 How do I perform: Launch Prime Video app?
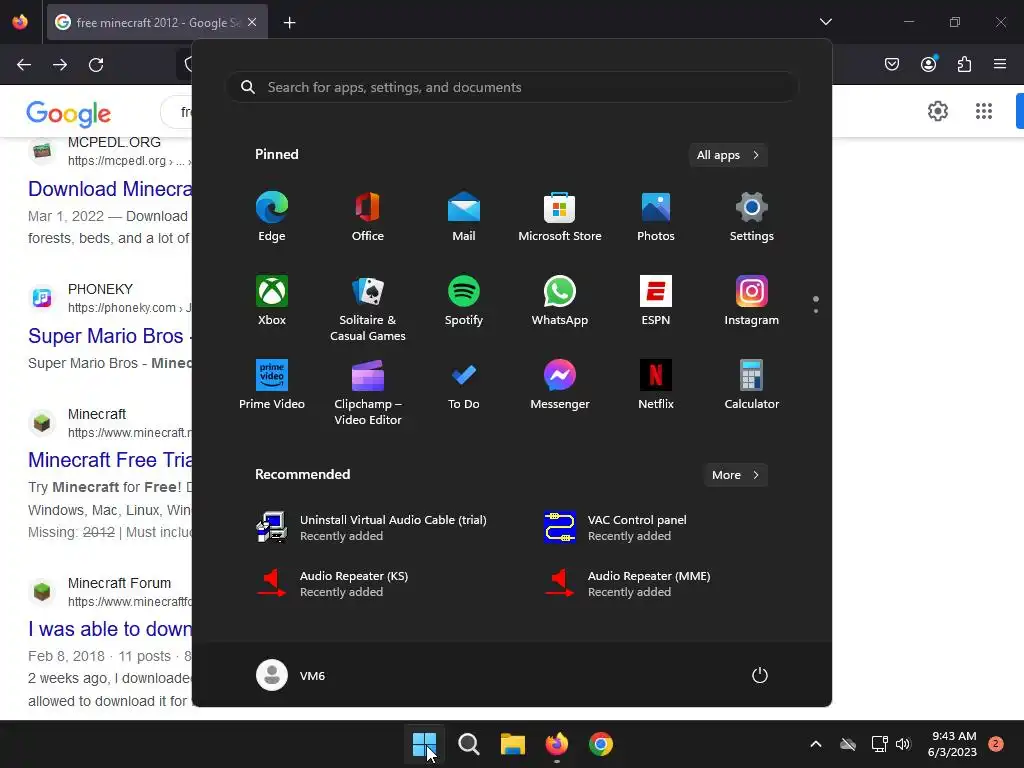point(272,385)
